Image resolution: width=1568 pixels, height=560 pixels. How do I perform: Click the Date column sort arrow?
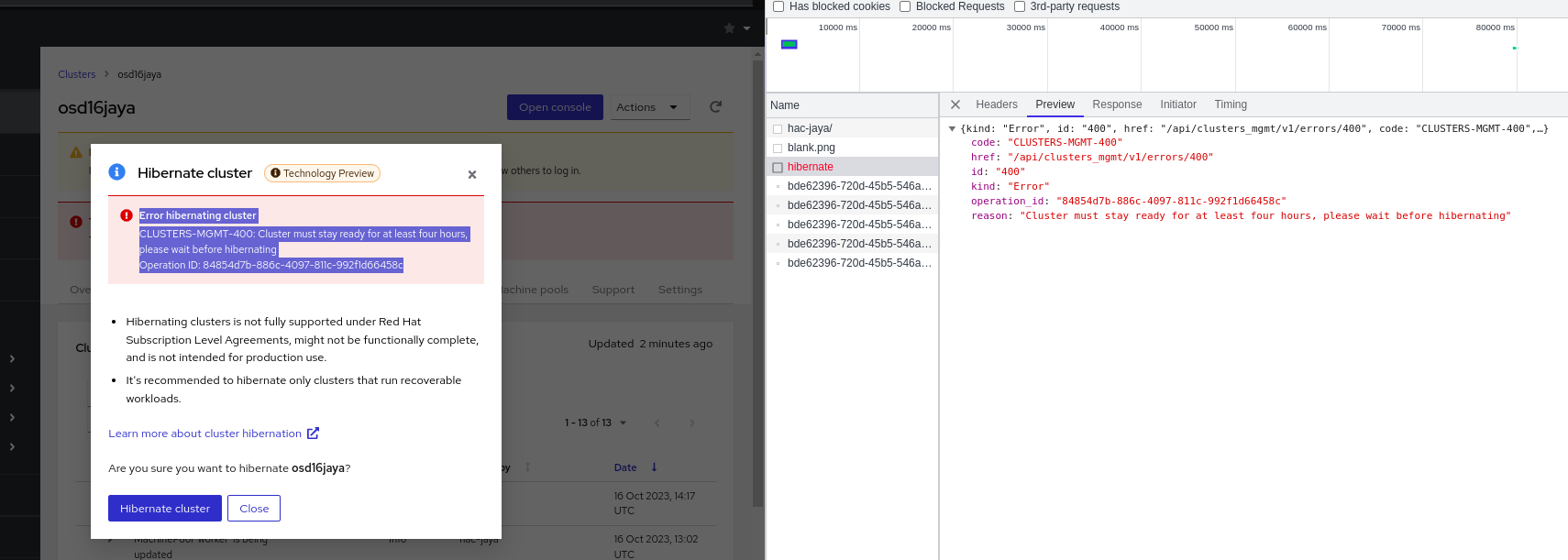(654, 467)
